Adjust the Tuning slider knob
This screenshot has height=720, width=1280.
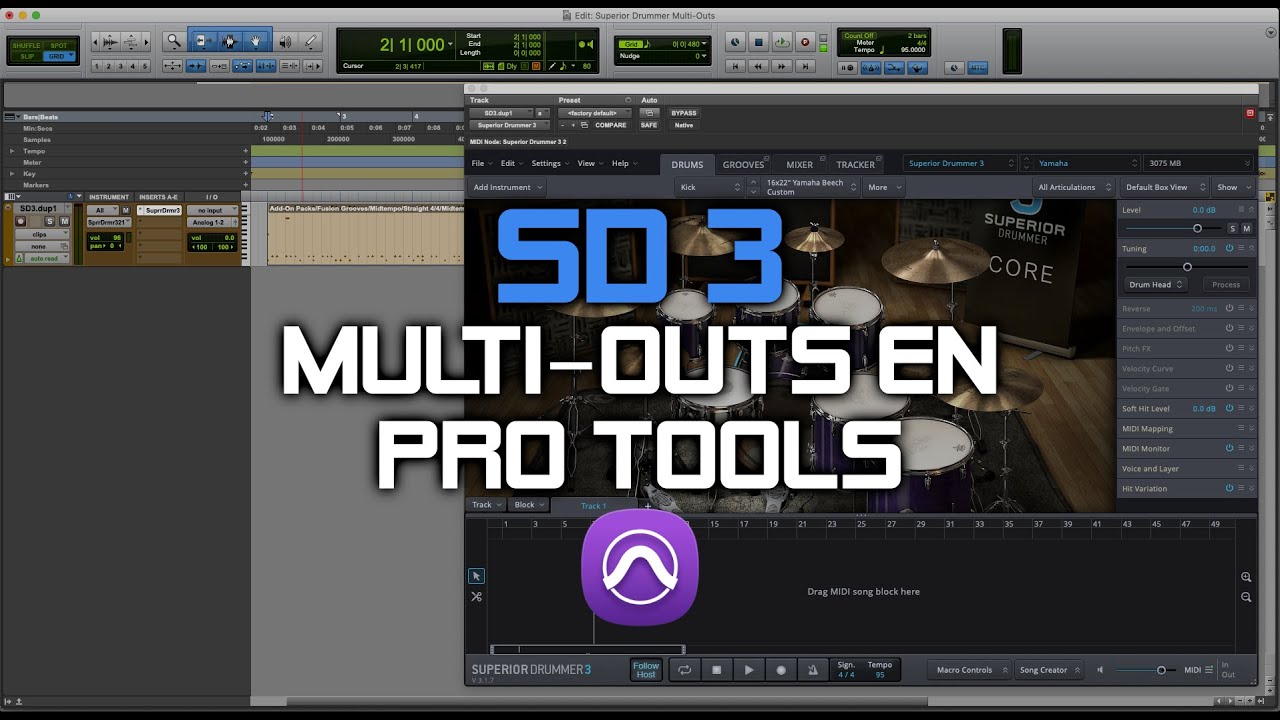click(x=1187, y=267)
